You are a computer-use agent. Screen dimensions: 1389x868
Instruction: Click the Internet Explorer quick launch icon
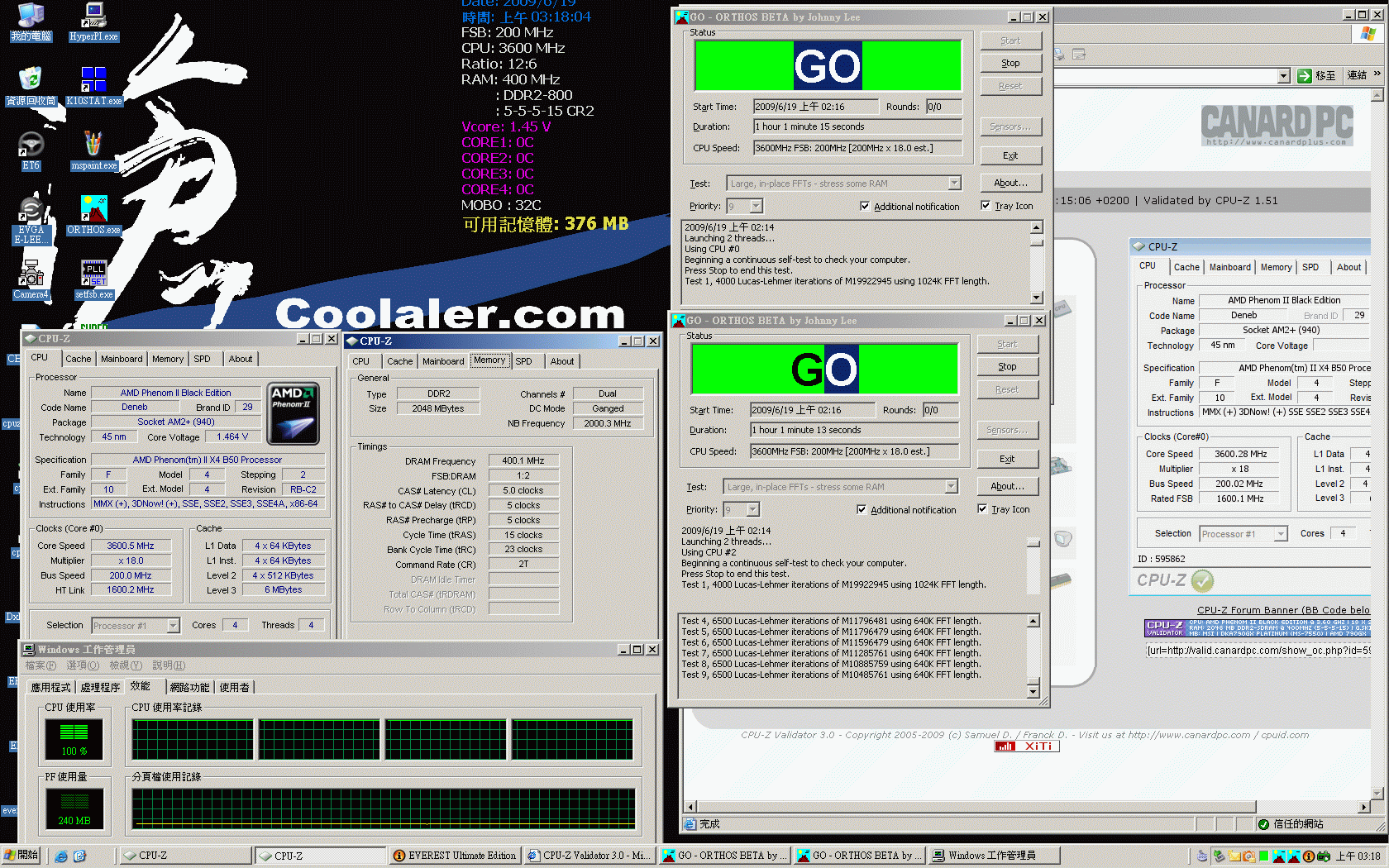pos(61,856)
